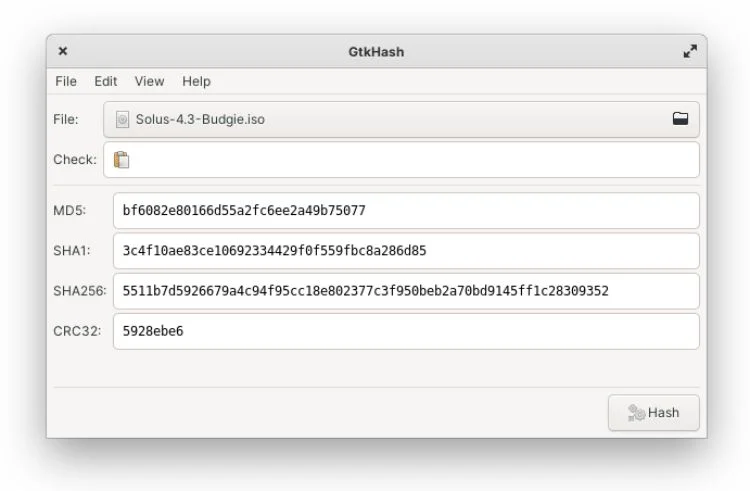Click the MD5 label
The height and width of the screenshot is (491, 750).
pos(69,210)
